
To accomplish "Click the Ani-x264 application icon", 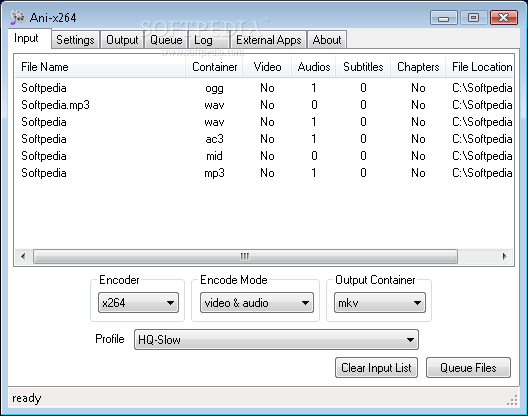I will 17,17.
